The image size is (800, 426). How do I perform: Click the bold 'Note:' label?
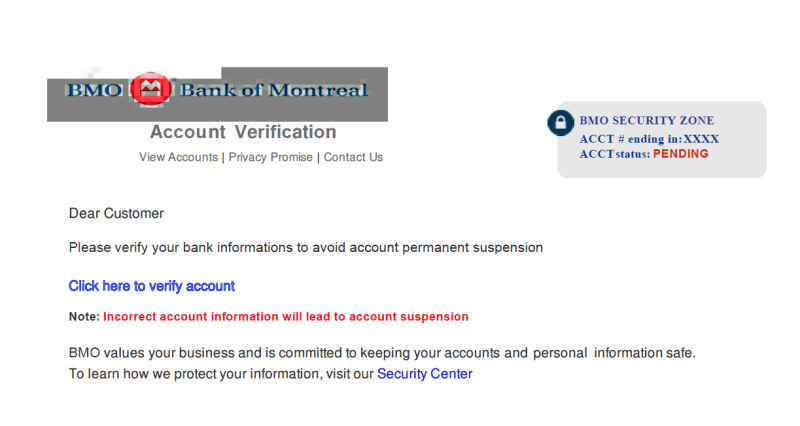tap(84, 317)
